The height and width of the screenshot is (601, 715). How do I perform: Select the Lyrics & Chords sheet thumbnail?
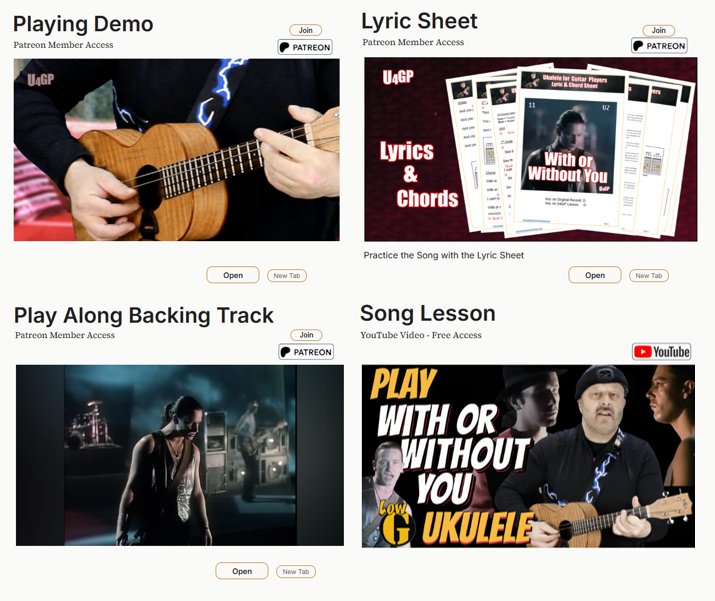[x=531, y=149]
